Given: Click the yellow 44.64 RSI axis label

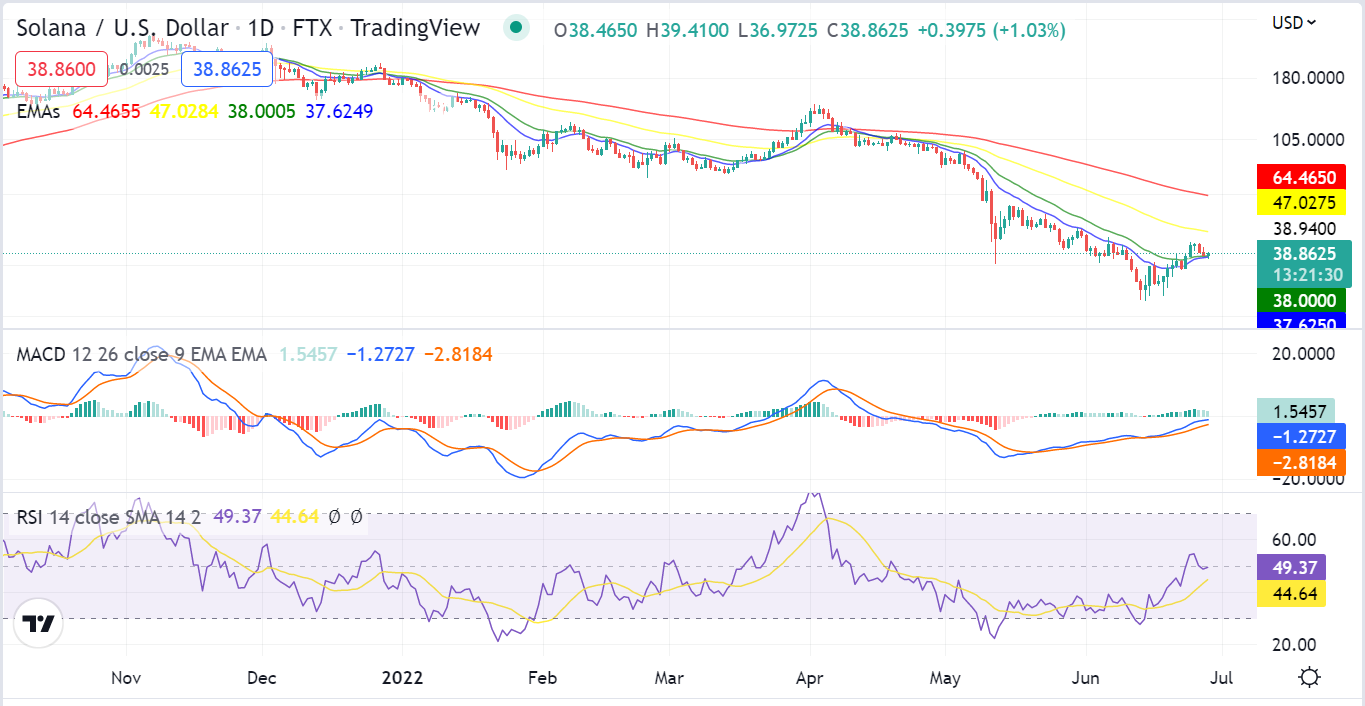Looking at the screenshot, I should 1291,594.
